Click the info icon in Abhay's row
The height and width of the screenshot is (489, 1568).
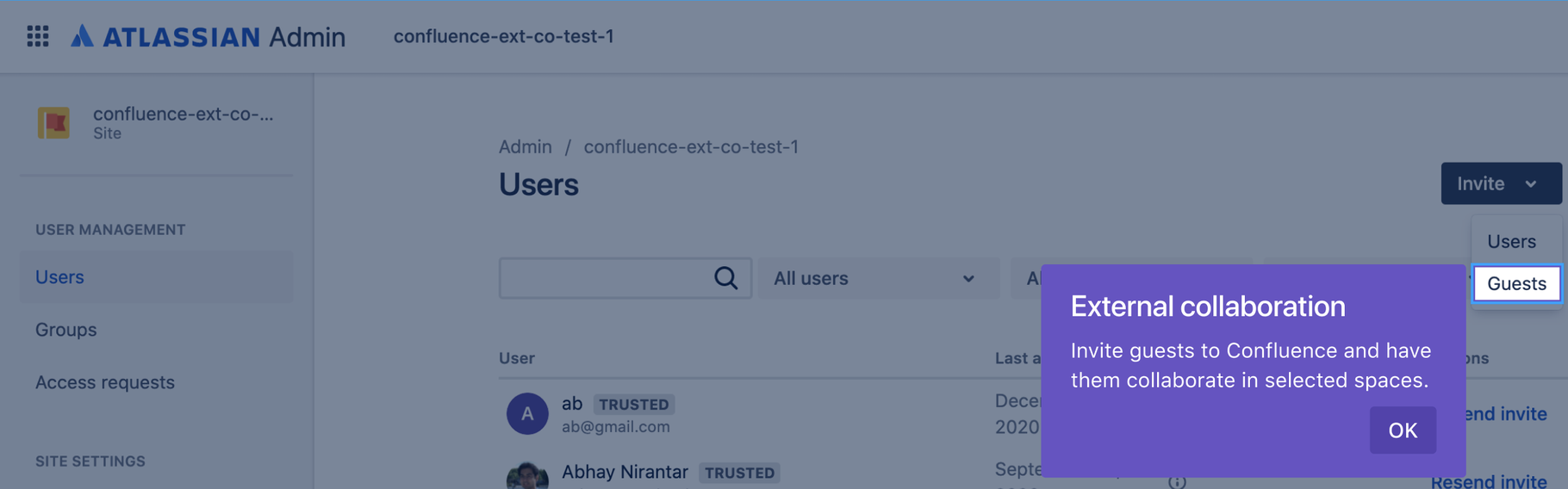coord(1177,481)
